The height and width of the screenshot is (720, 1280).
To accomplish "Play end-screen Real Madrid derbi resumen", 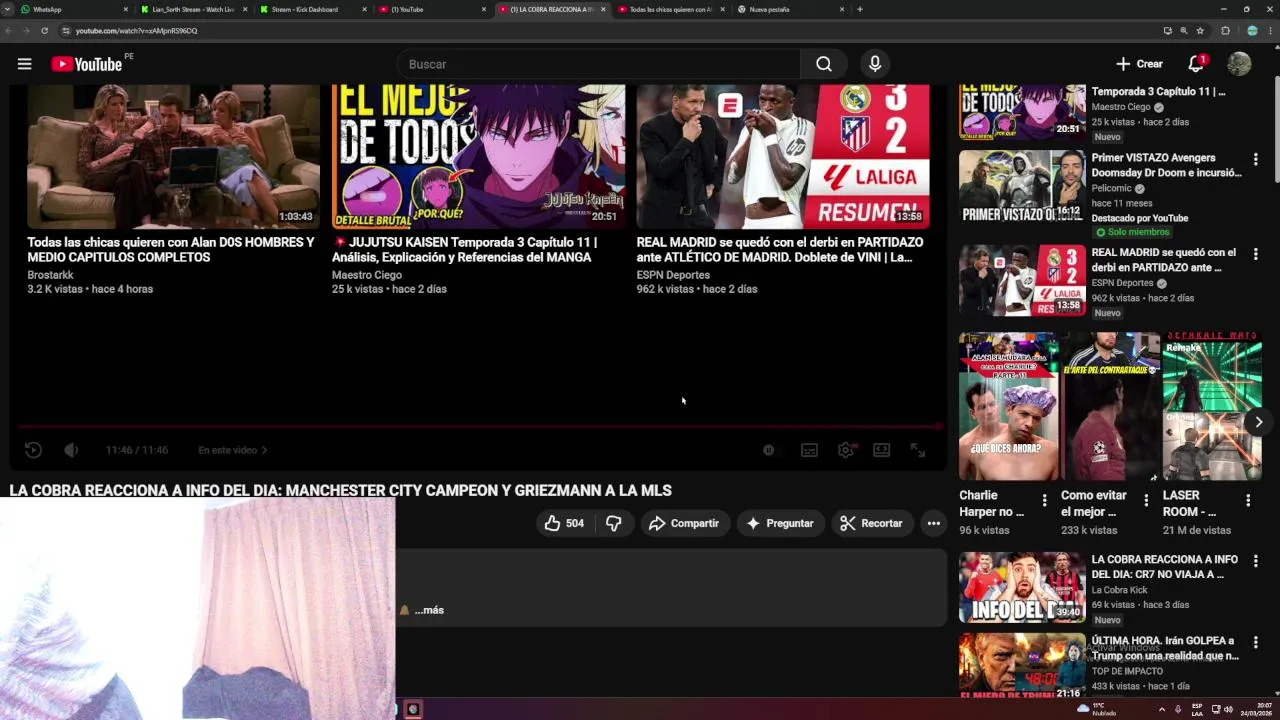I will 783,157.
